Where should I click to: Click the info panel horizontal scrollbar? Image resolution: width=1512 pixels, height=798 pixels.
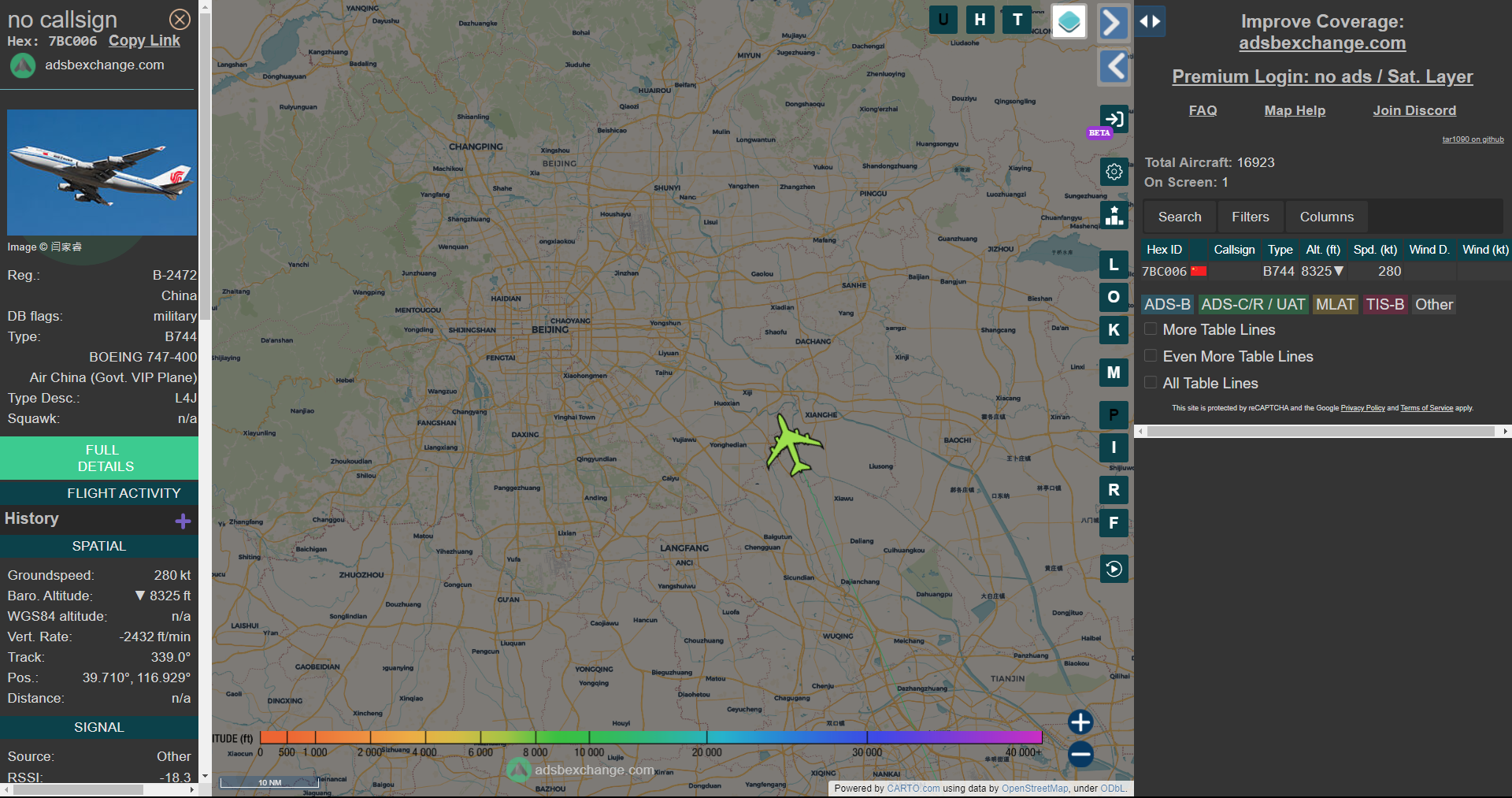78,789
